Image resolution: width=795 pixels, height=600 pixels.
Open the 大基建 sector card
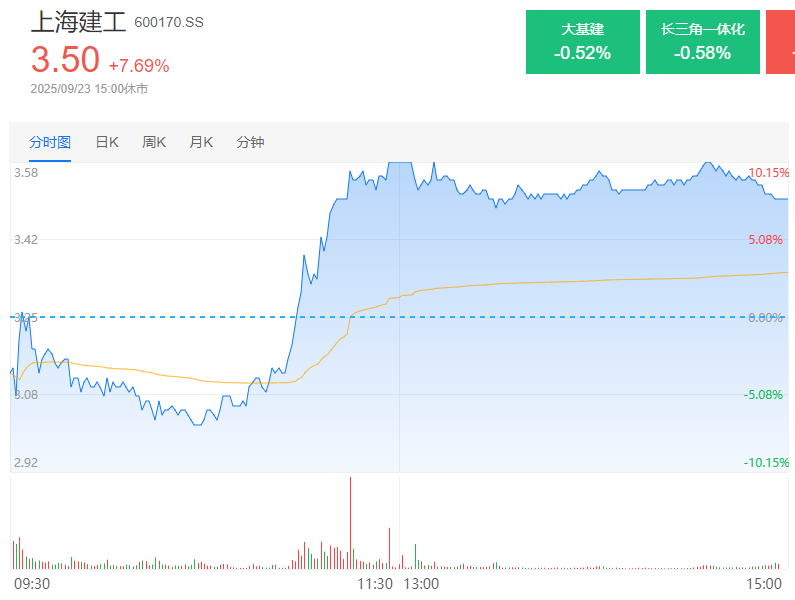pyautogui.click(x=582, y=42)
